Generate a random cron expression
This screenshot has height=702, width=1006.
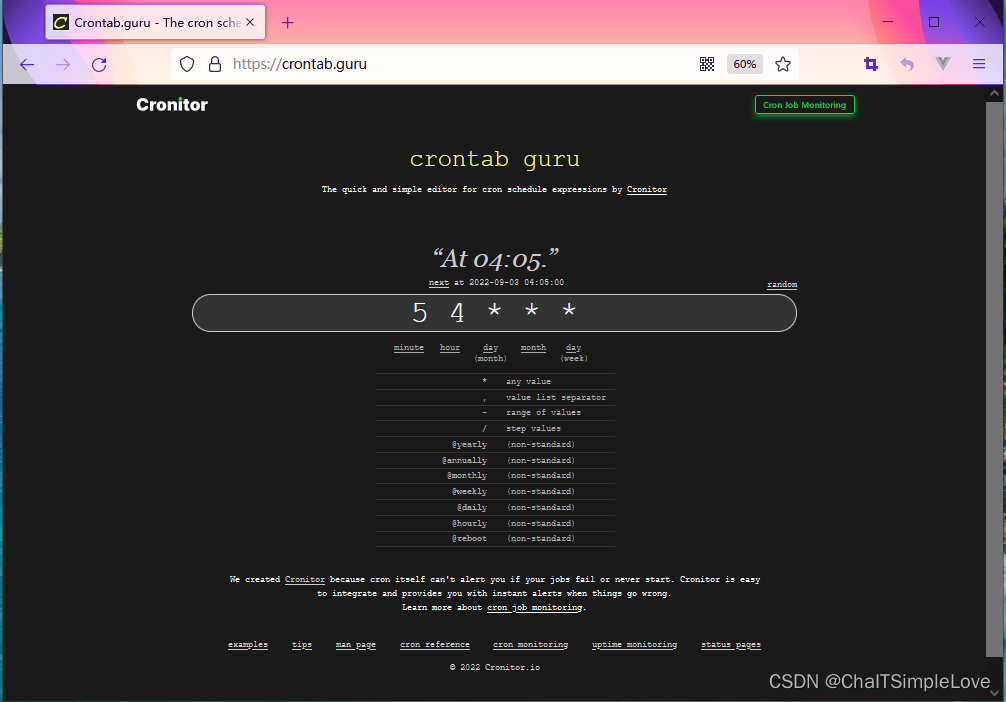[782, 284]
